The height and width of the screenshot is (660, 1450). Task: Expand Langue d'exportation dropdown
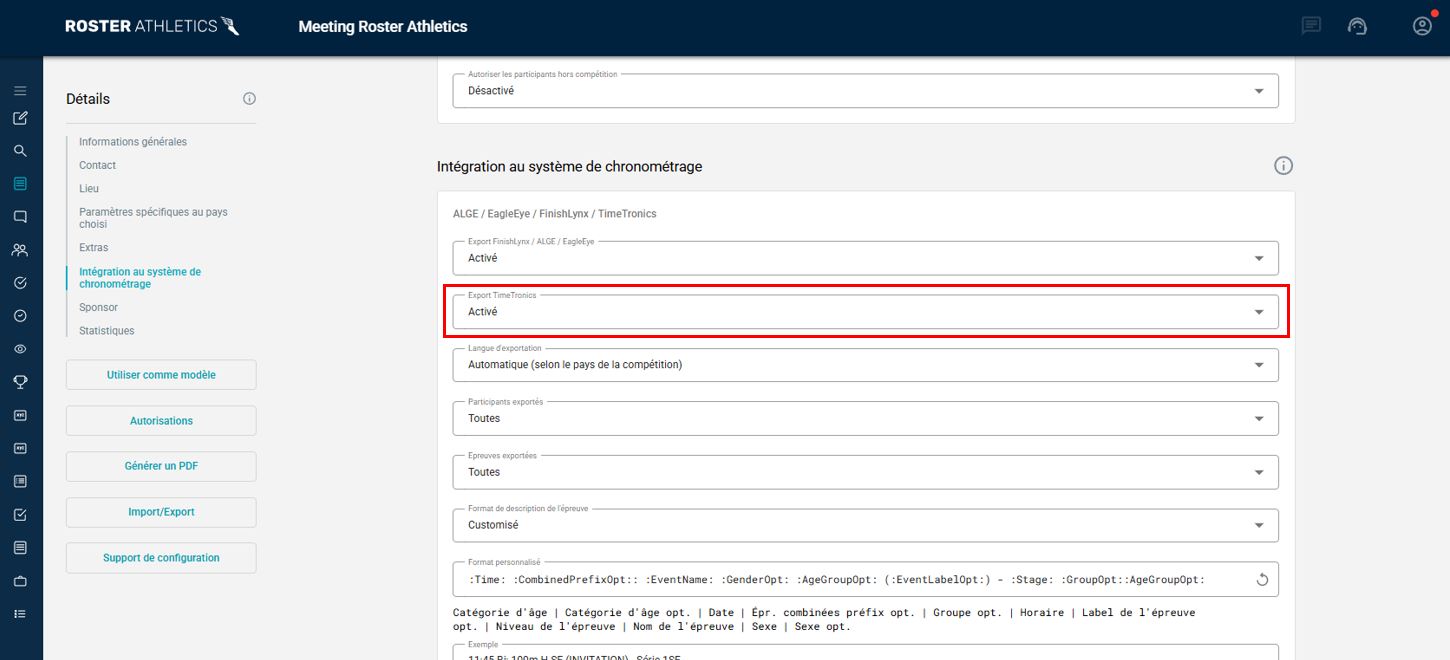tap(866, 365)
